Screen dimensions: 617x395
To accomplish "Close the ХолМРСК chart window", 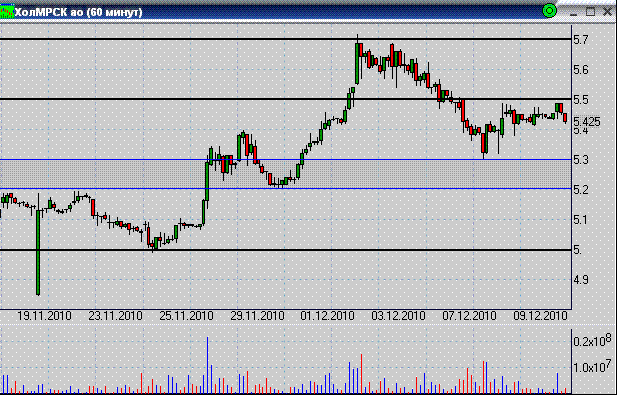I will (x=607, y=12).
